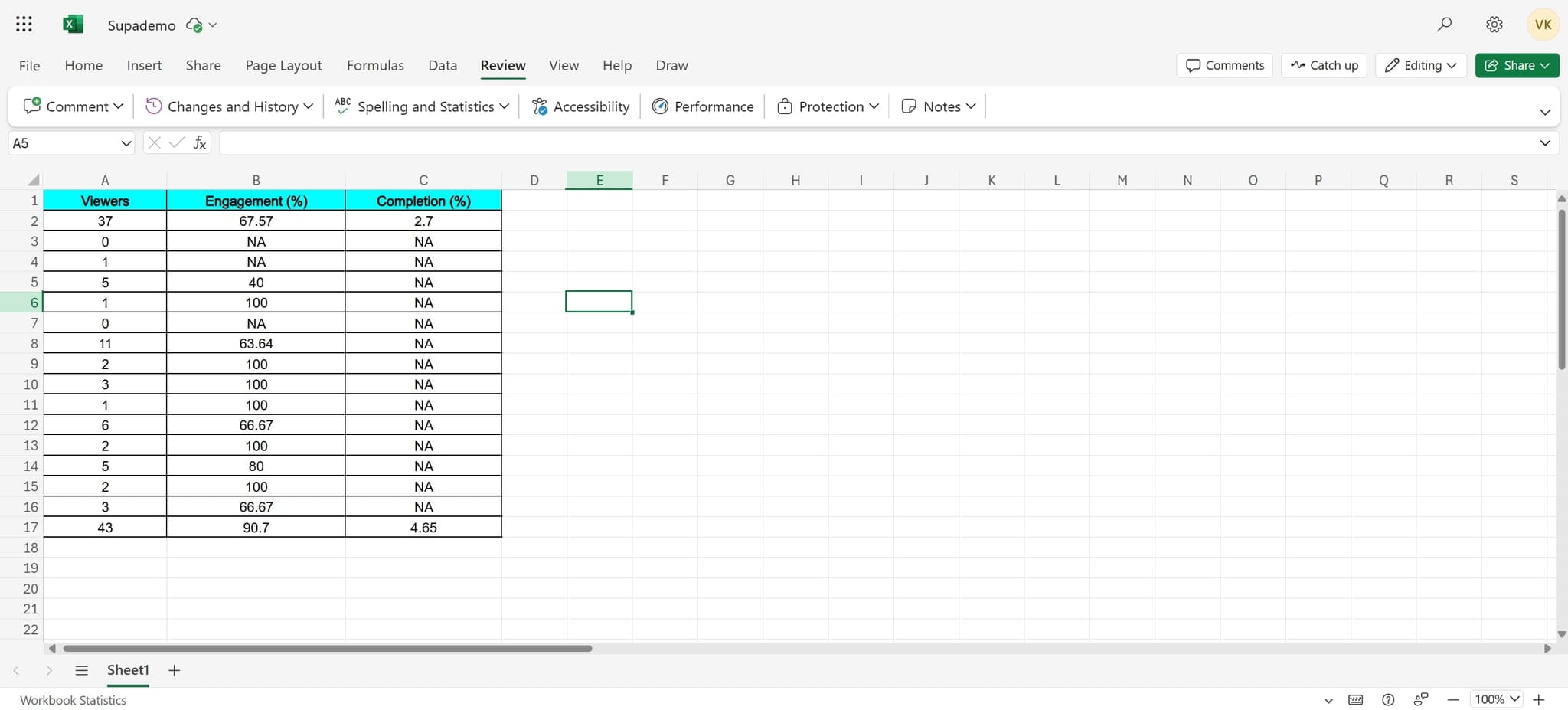Open the Data ribbon tab

442,65
